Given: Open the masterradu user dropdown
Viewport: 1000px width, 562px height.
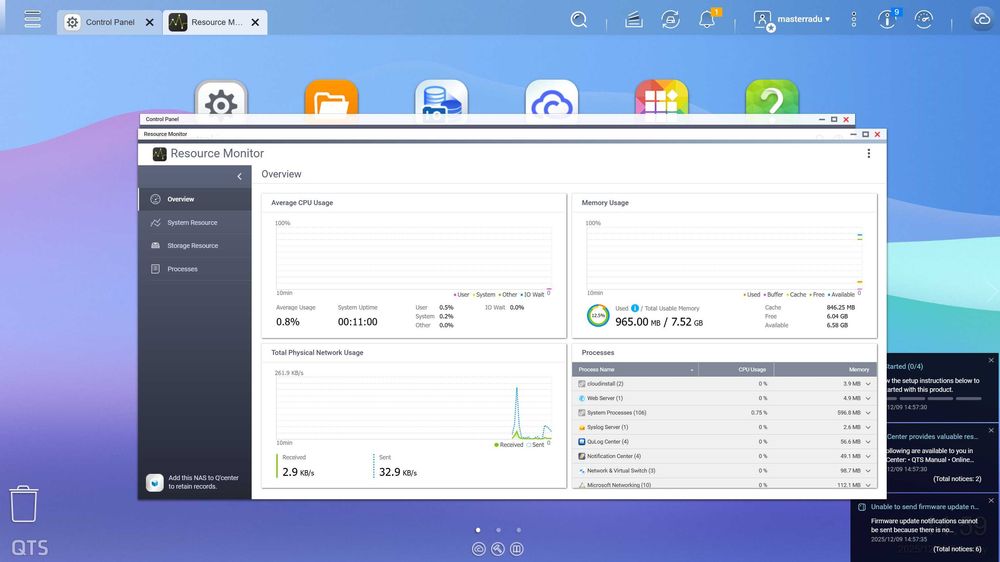Looking at the screenshot, I should (804, 19).
